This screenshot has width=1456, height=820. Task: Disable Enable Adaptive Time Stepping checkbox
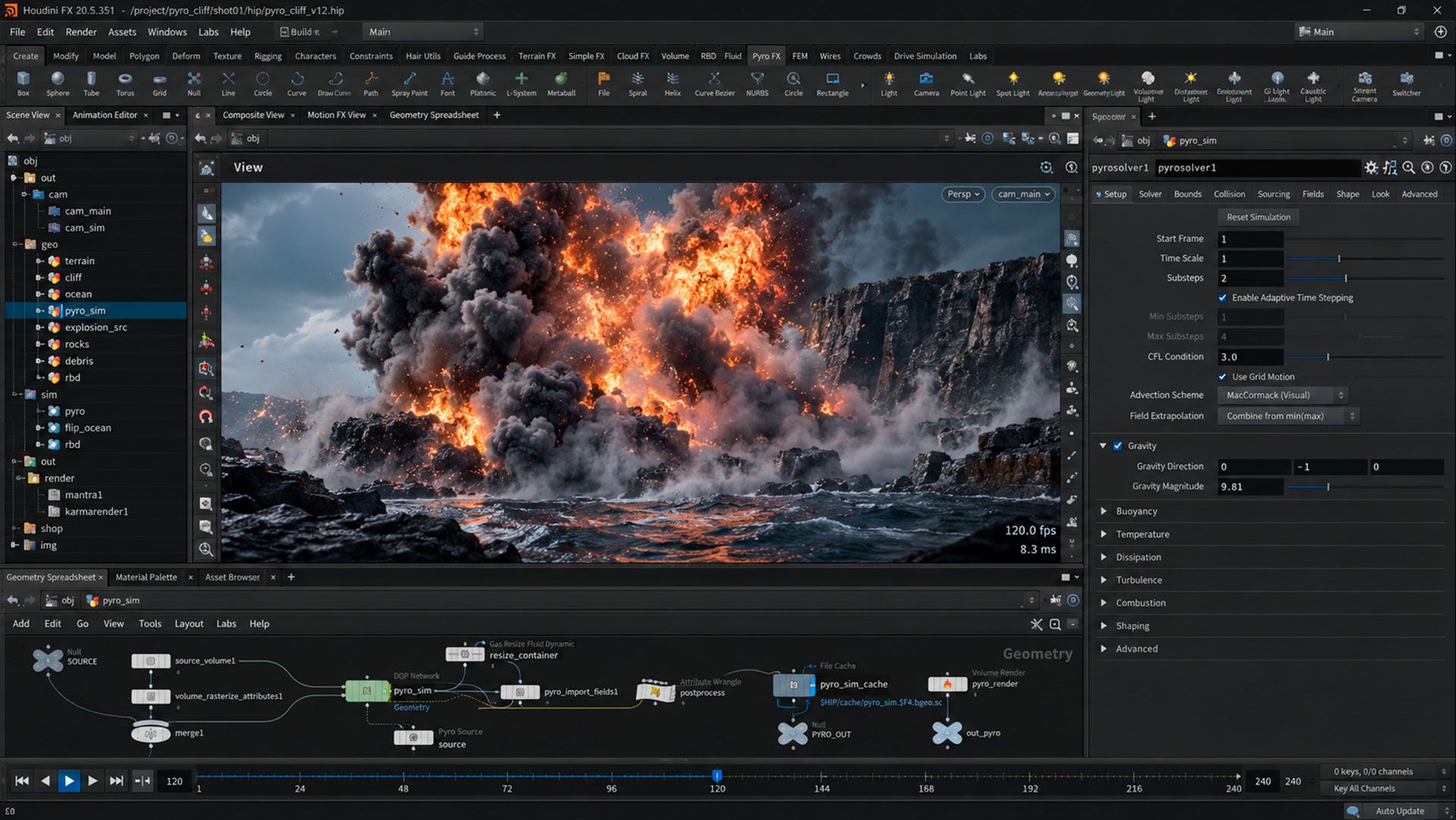tap(1222, 298)
